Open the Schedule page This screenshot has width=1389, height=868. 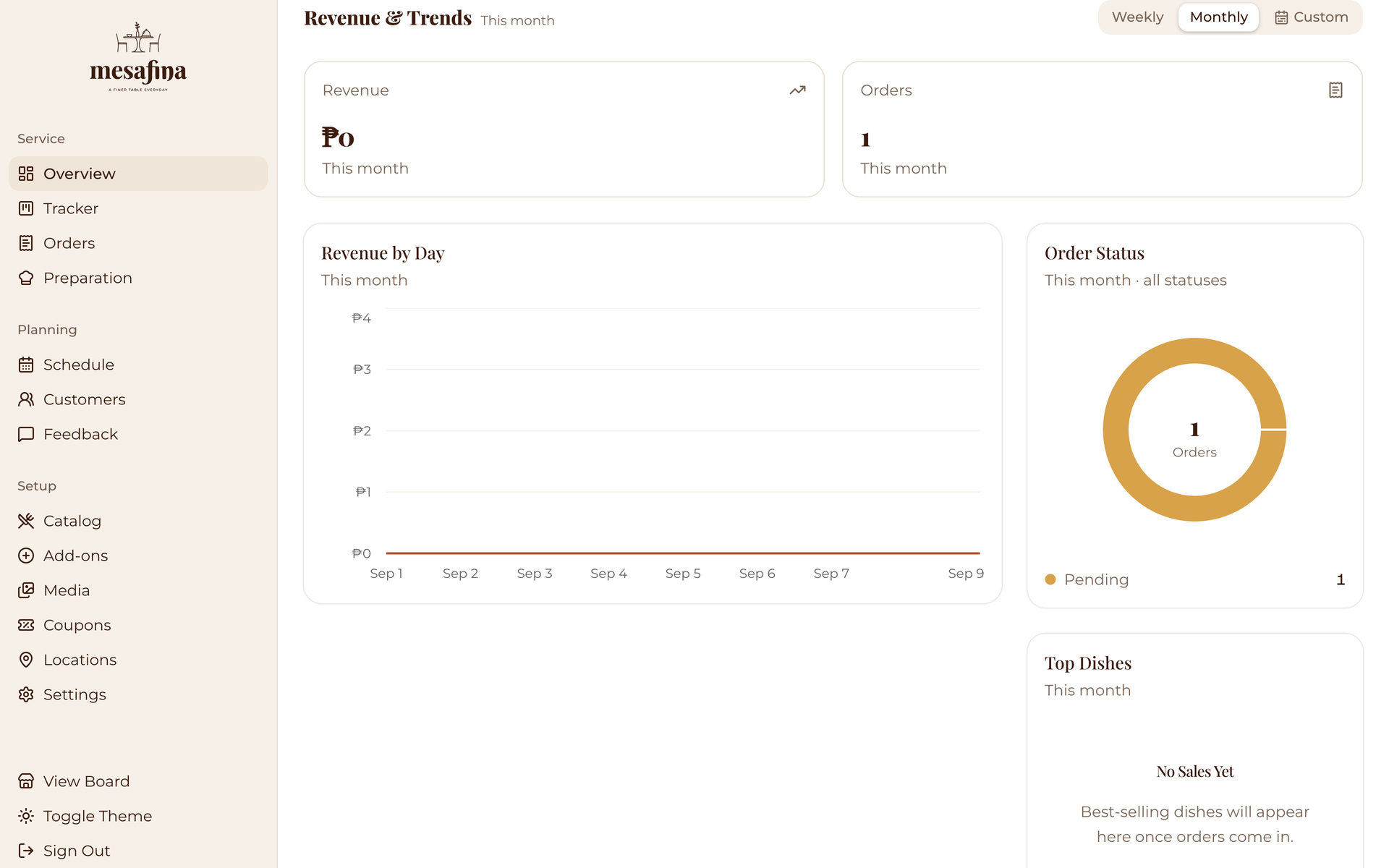pos(138,365)
